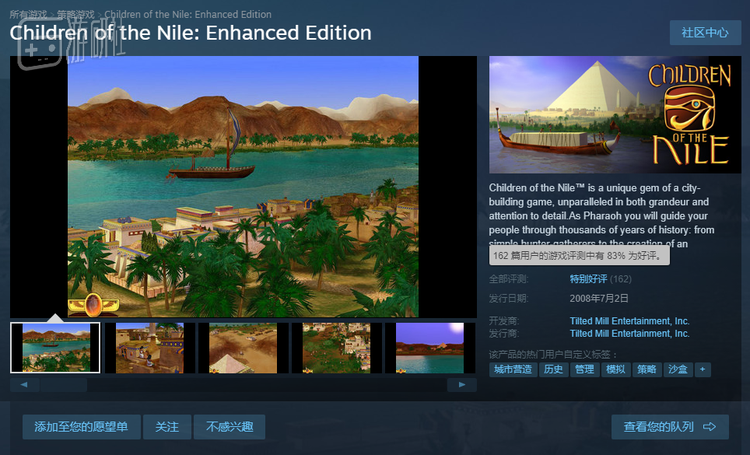Select the pyramid desert screenshot thumbnail
The height and width of the screenshot is (455, 750).
[x=243, y=348]
